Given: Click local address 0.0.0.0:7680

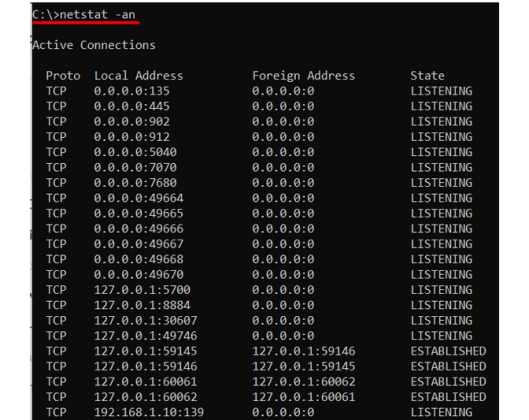Looking at the screenshot, I should coord(135,183).
